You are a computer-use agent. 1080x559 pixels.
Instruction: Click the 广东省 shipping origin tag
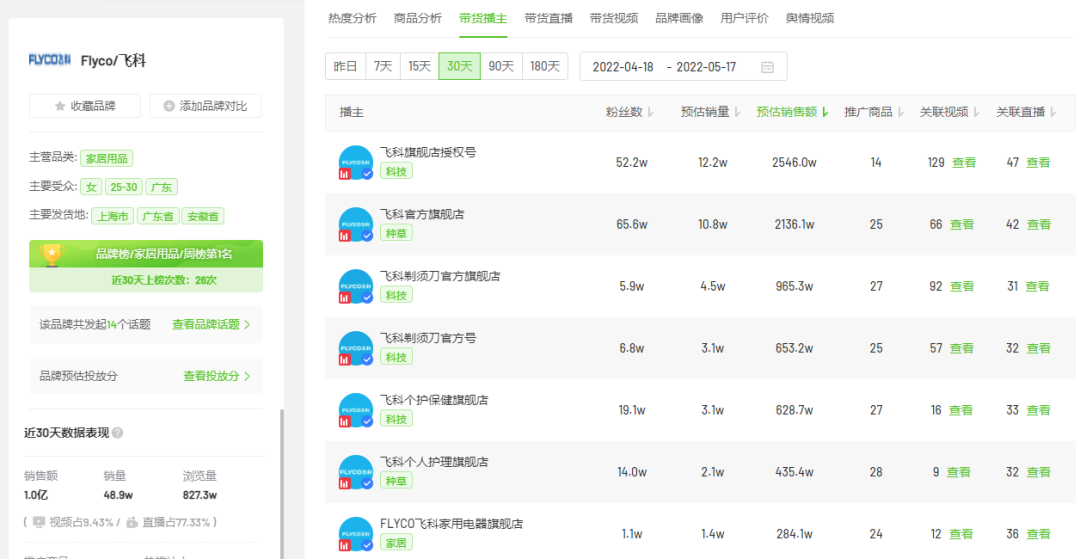[158, 216]
